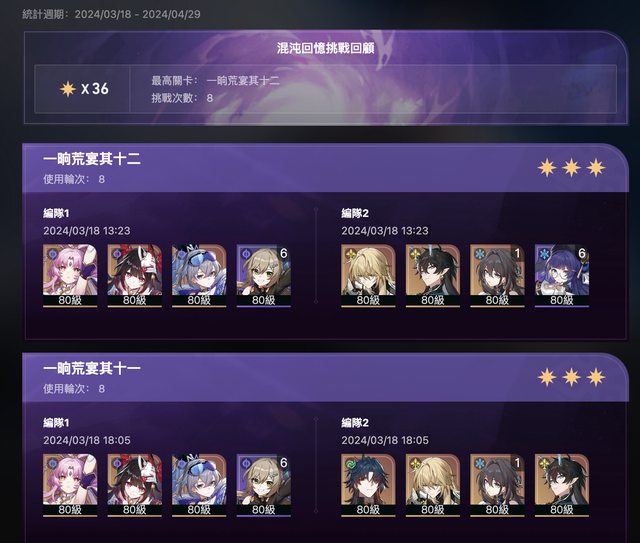Viewport: 640px width, 543px height.
Task: Click the three stars rating for 一晌荒宴其十一
Action: click(571, 377)
